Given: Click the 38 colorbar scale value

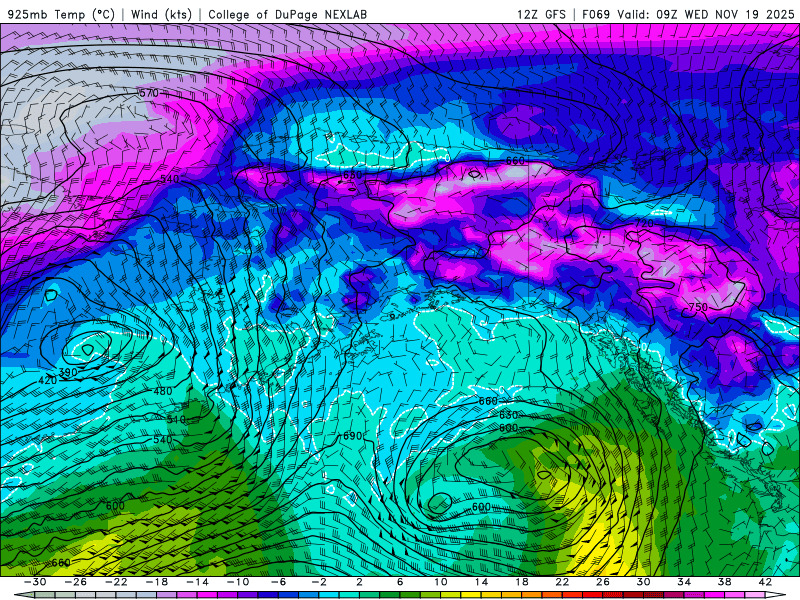Looking at the screenshot, I should 724,582.
